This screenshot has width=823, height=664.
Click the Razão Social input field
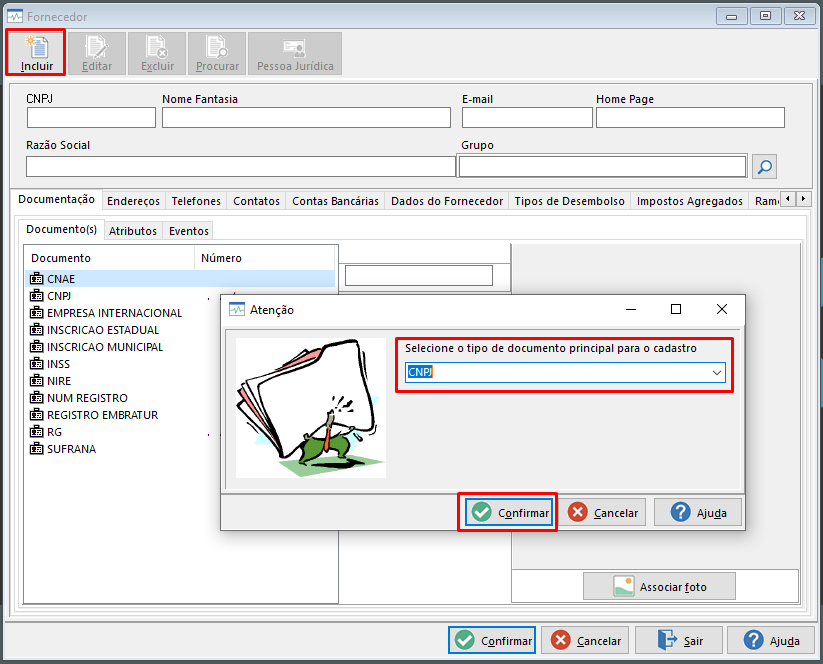pos(241,166)
